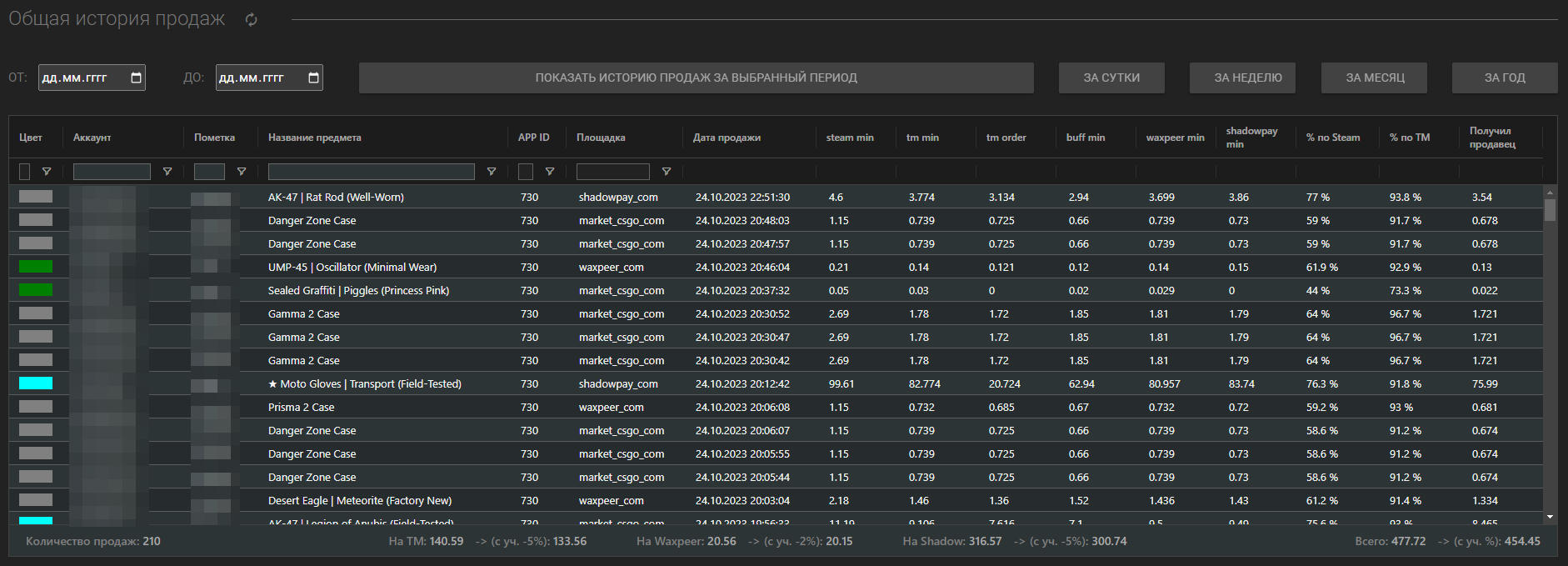Screen dimensions: 1568x566
Task: Click waxpeer_com in Prisma 2 Case row
Action: (x=612, y=408)
